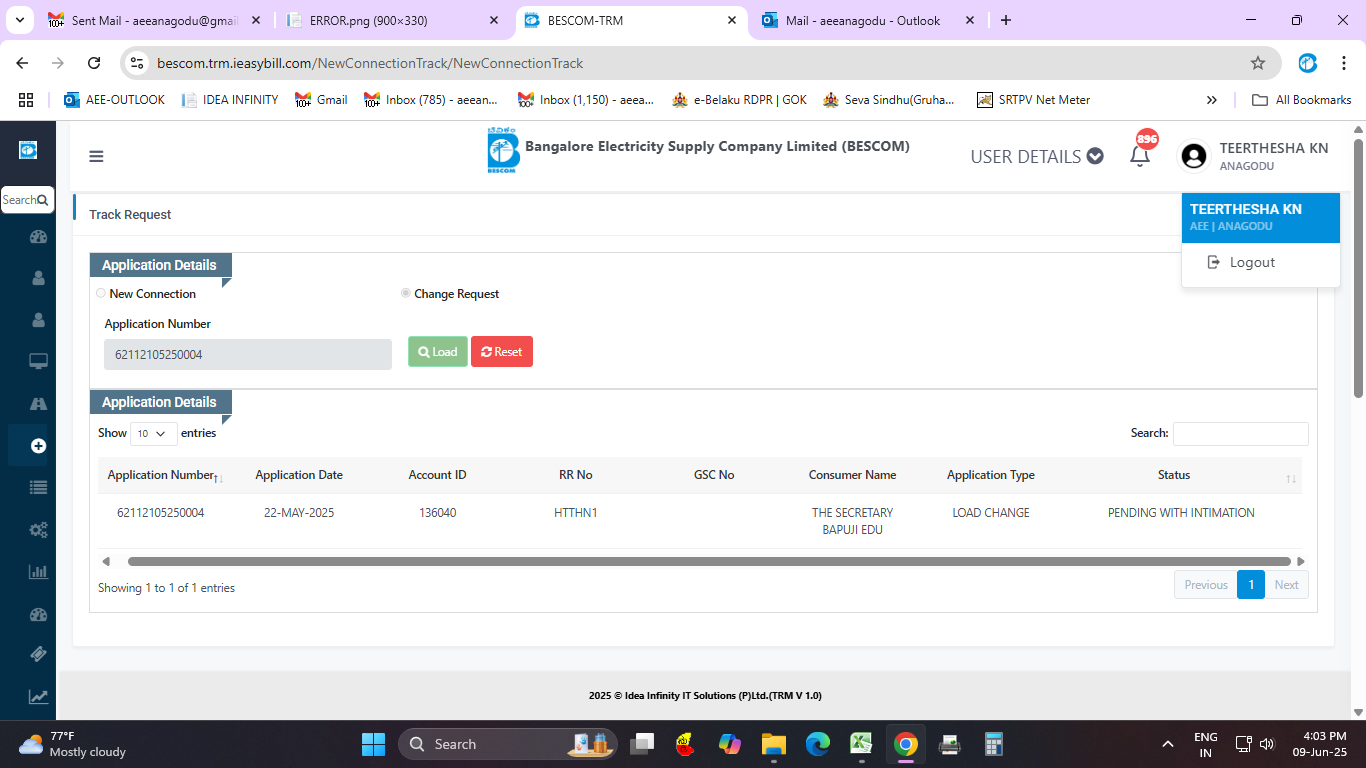
Task: Expand the USER DETAILS dropdown
Action: (1037, 156)
